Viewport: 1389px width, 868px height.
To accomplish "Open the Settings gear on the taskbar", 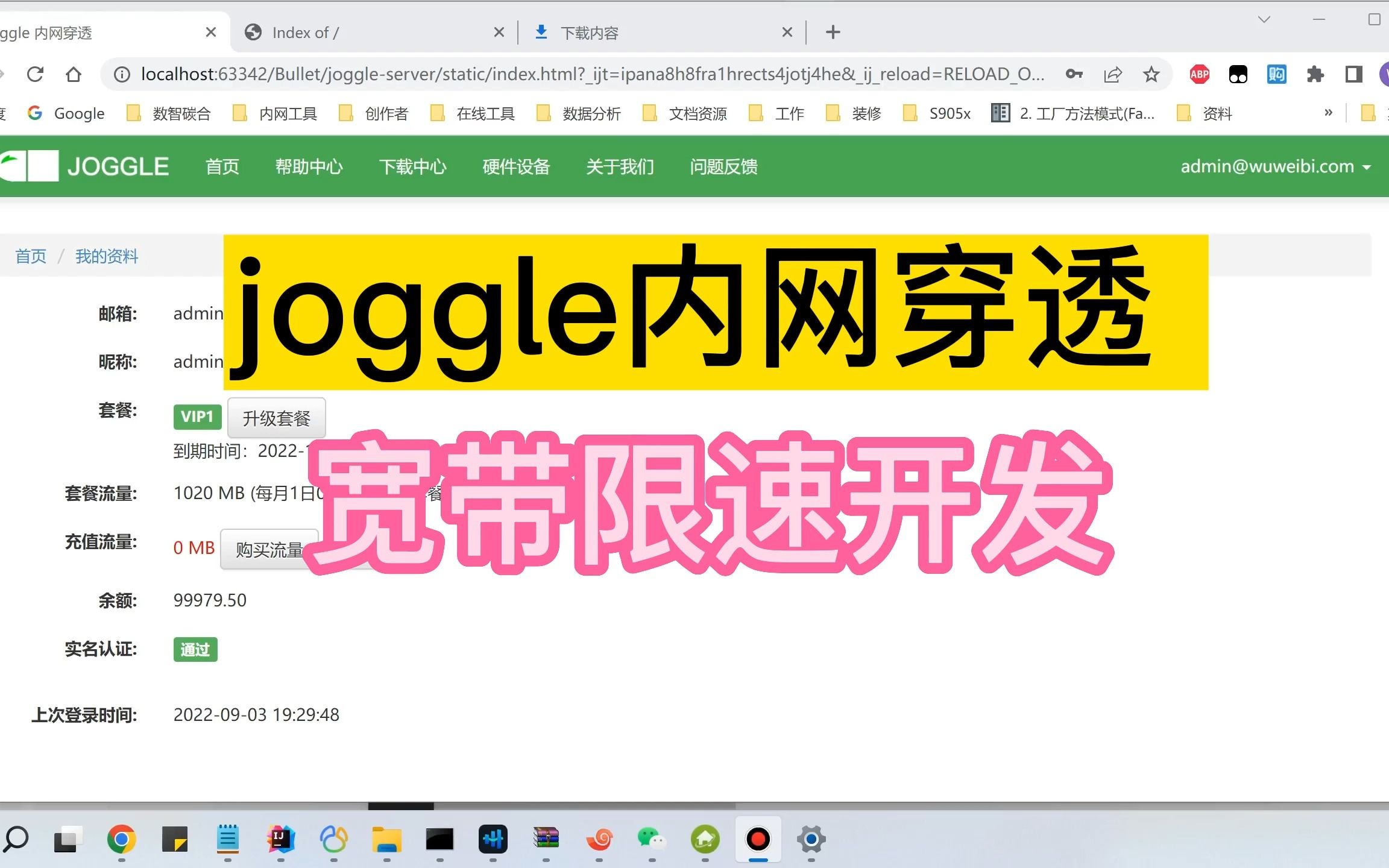I will click(x=811, y=839).
